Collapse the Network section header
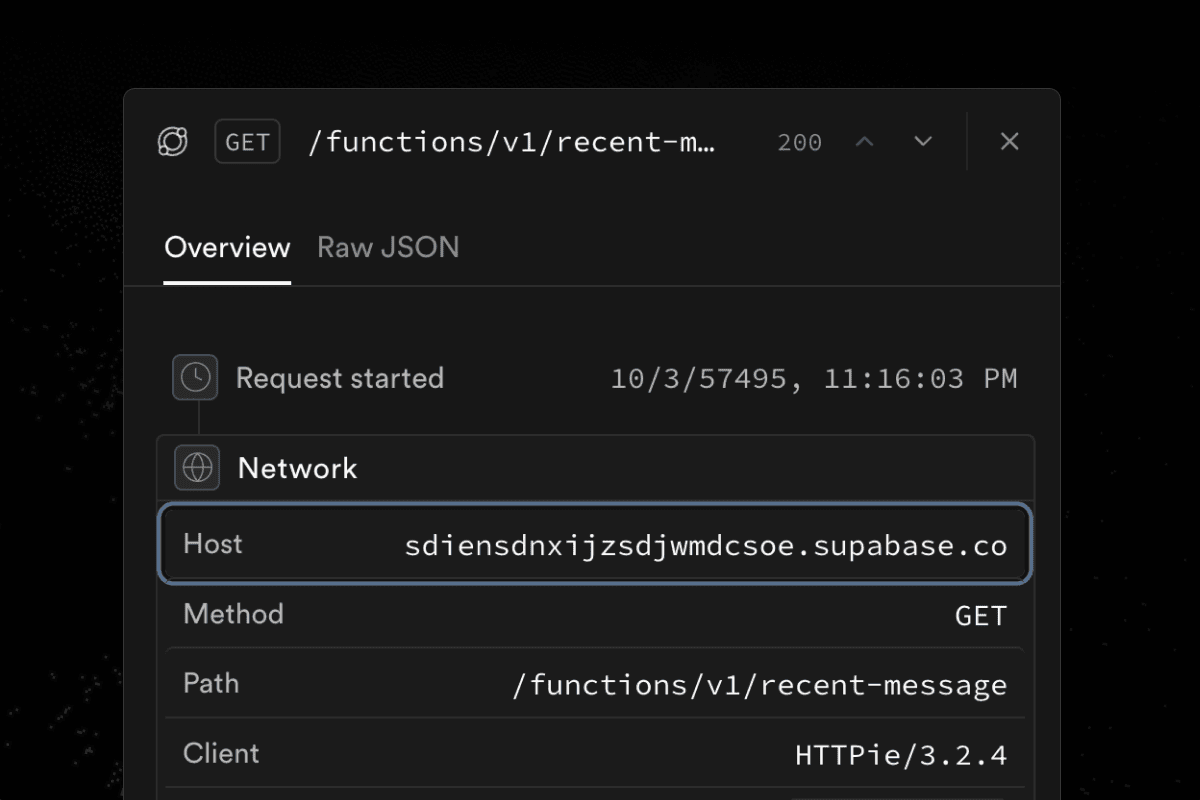The width and height of the screenshot is (1200, 800). [x=297, y=467]
